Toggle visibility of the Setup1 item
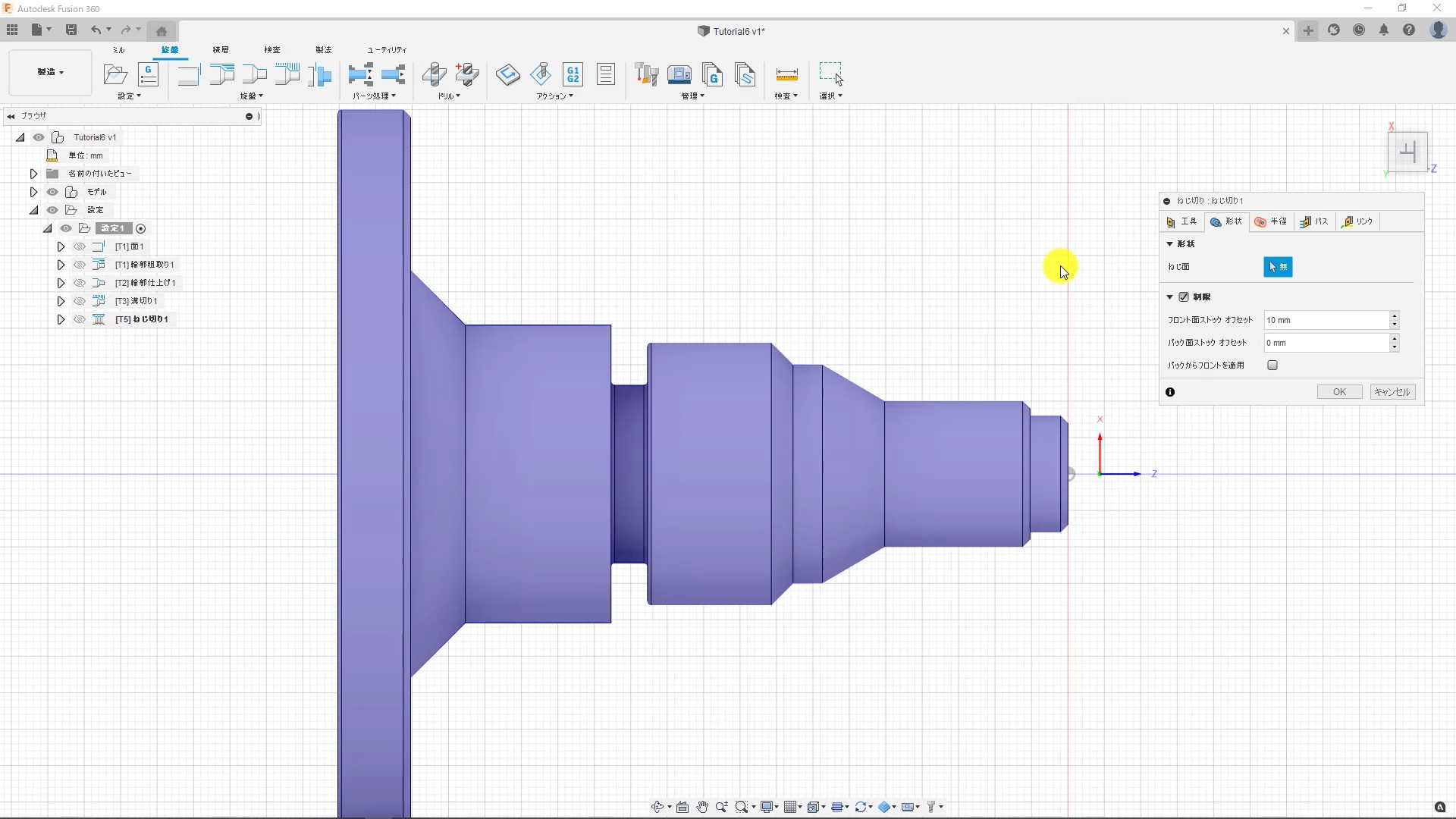The image size is (1456, 819). point(66,228)
